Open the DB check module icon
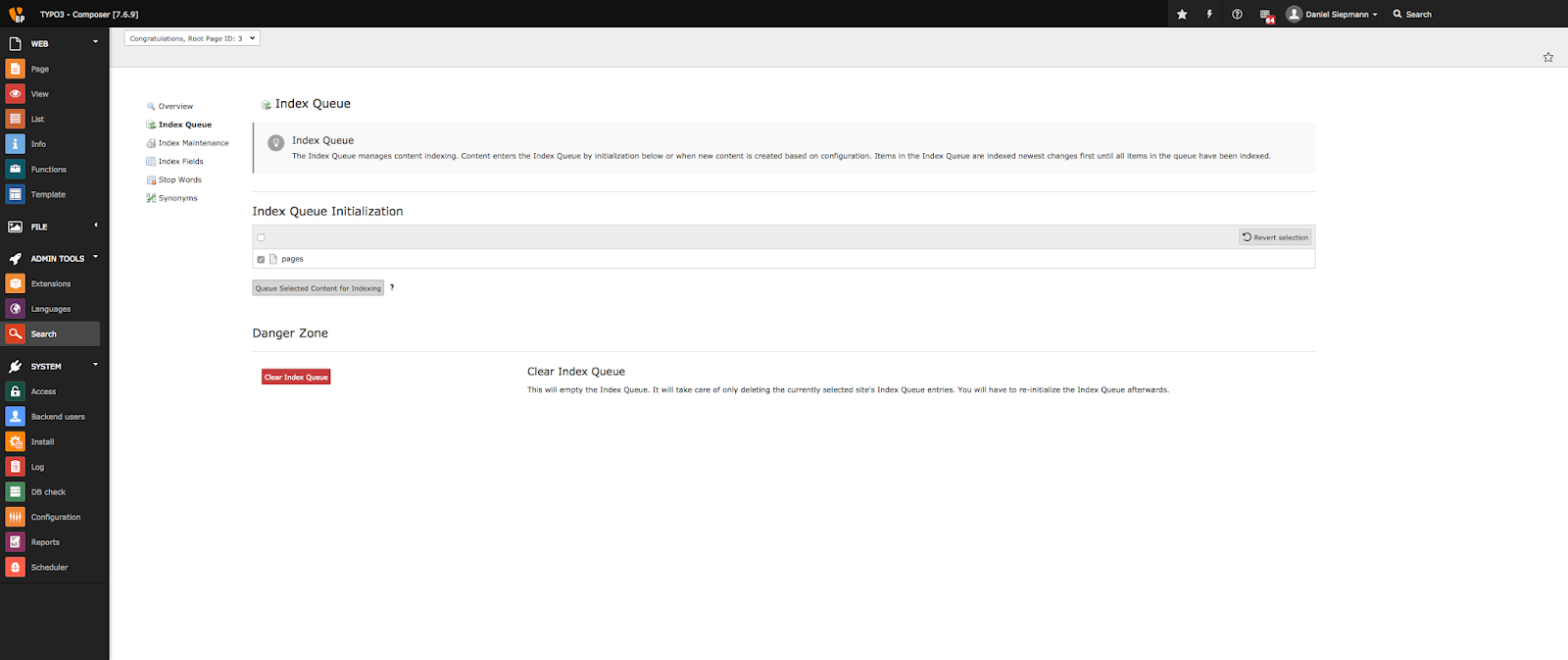 click(x=15, y=491)
